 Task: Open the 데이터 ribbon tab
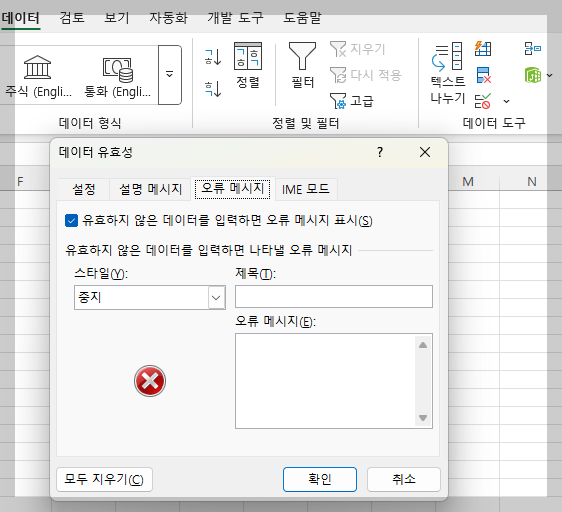pyautogui.click(x=21, y=18)
